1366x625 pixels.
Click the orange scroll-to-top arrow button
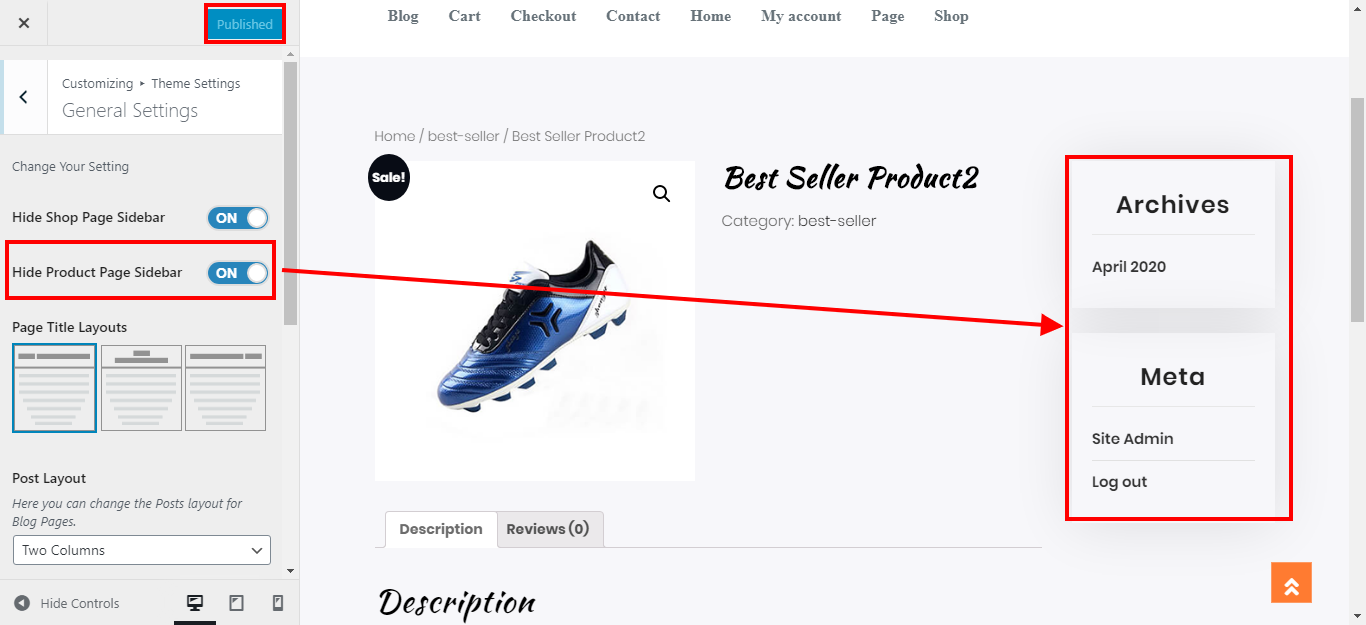(1291, 583)
